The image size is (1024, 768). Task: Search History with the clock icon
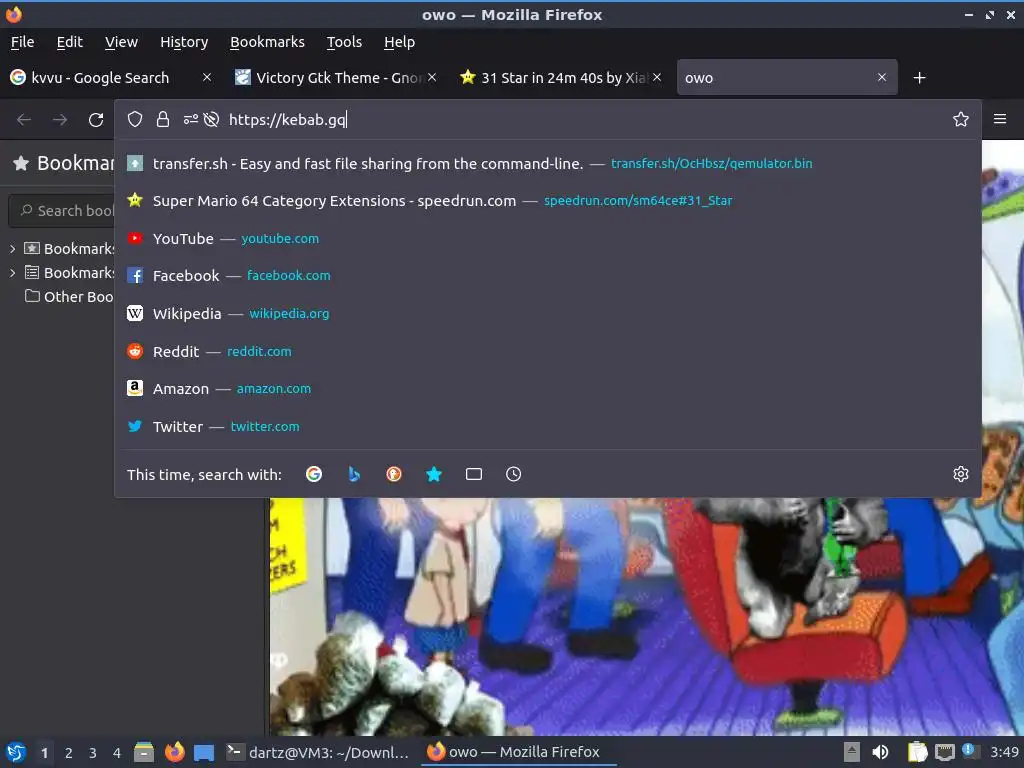point(513,474)
